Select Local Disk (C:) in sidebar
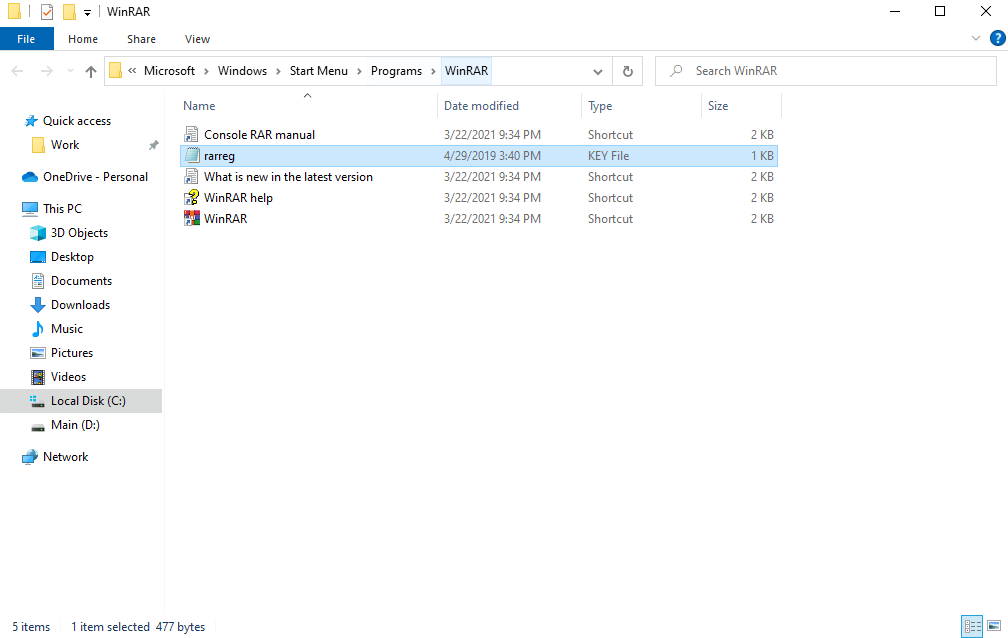Image resolution: width=1008 pixels, height=638 pixels. pyautogui.click(x=81, y=401)
